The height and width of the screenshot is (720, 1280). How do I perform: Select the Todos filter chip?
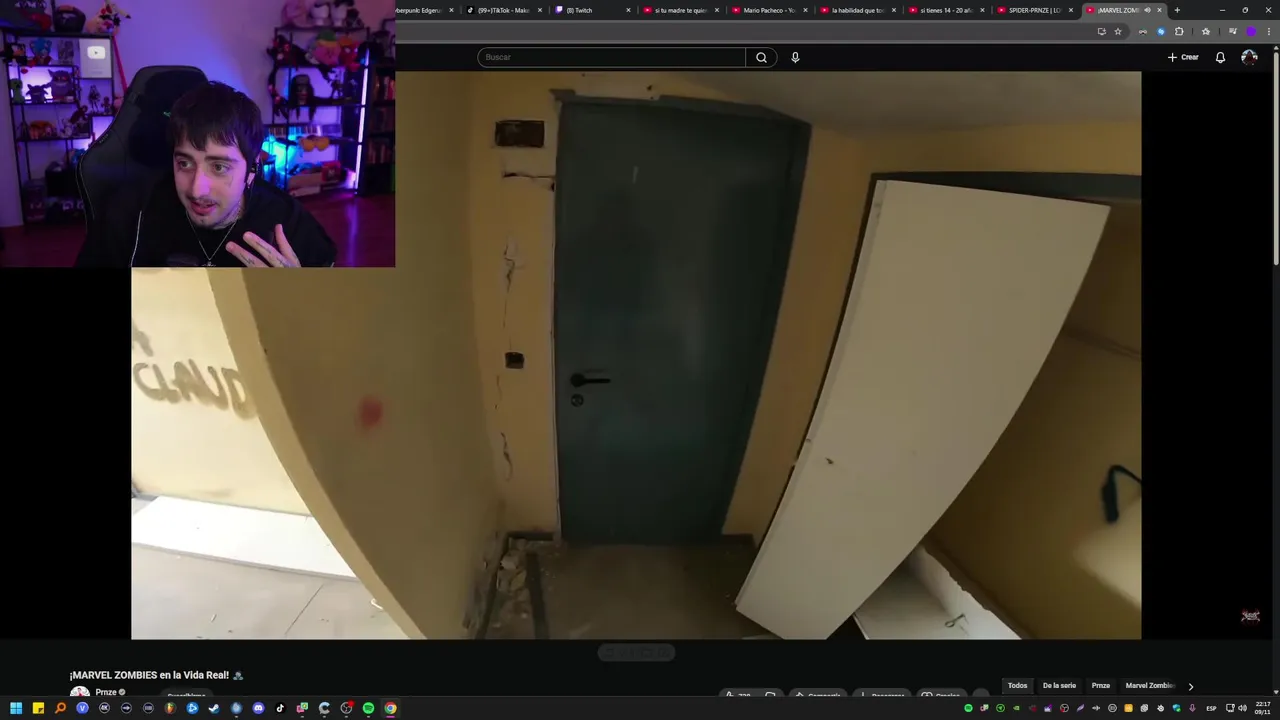(x=1017, y=686)
